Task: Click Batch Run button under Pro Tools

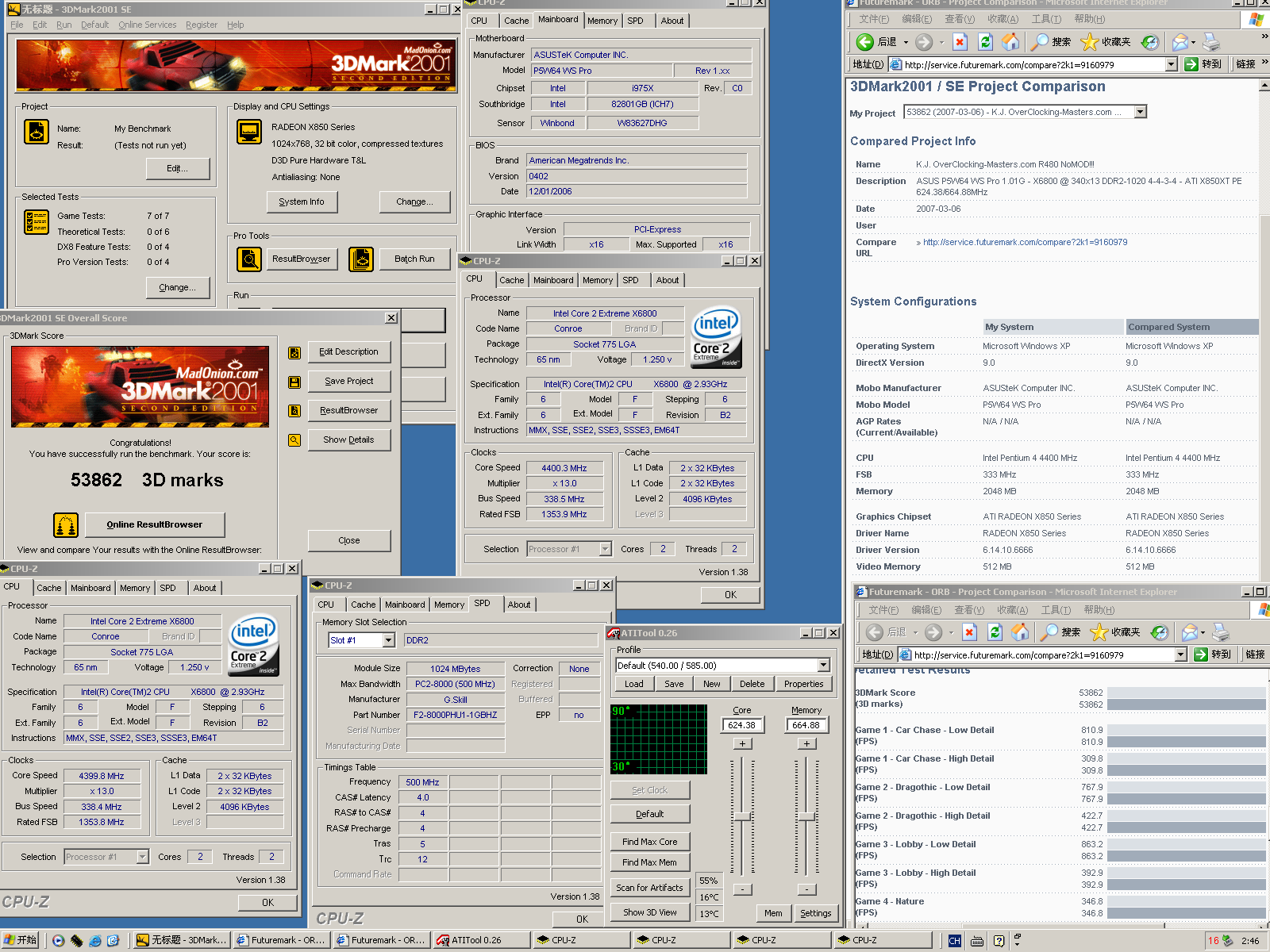Action: (x=414, y=259)
